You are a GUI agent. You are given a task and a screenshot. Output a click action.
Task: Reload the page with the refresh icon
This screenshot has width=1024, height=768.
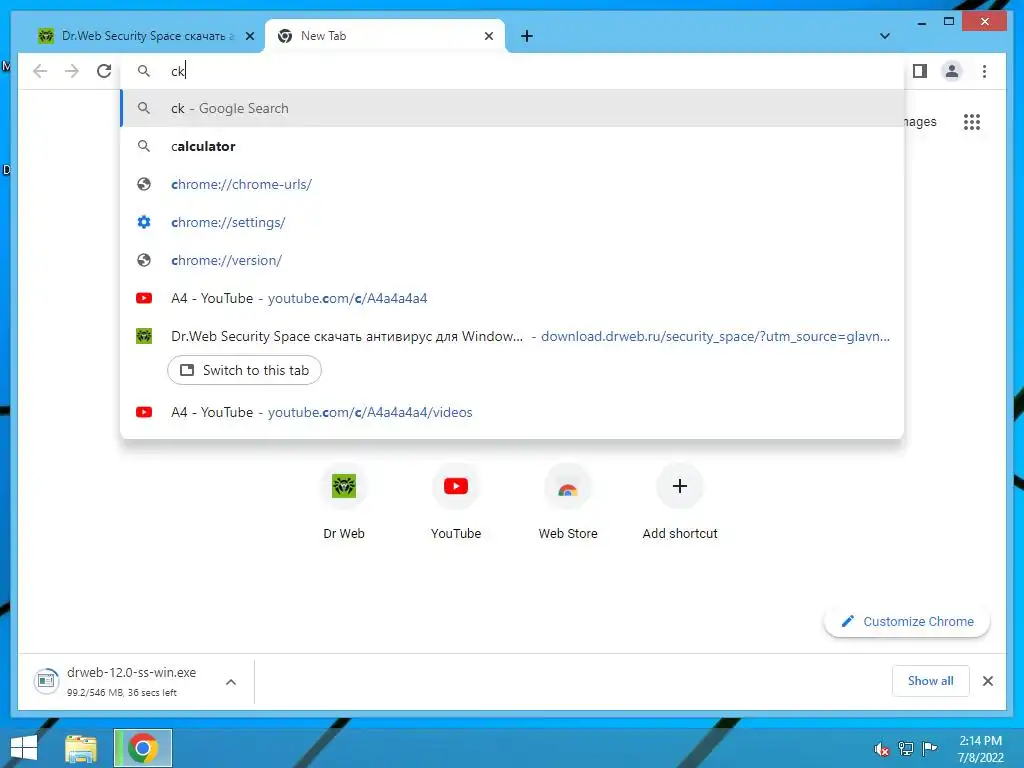104,71
